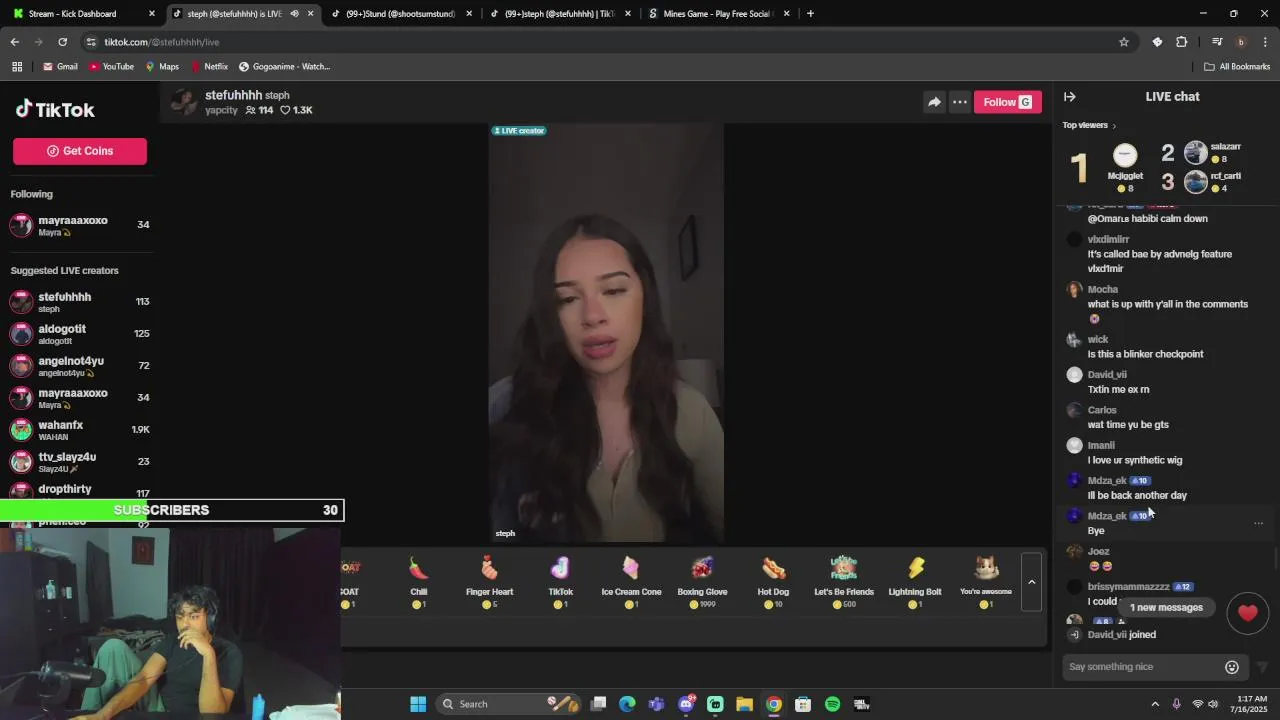Open message options for Mdza_ek Bye
Image resolution: width=1280 pixels, height=720 pixels.
(x=1258, y=523)
